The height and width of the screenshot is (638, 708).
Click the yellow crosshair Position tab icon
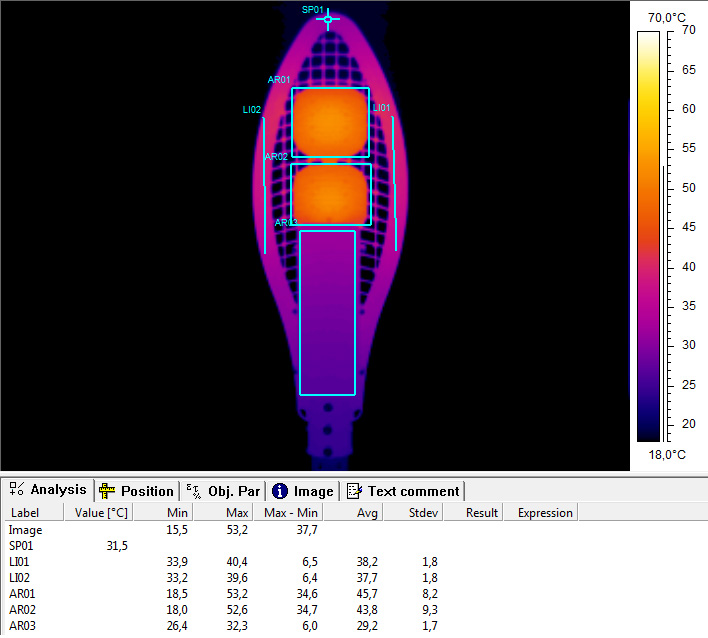coord(107,491)
